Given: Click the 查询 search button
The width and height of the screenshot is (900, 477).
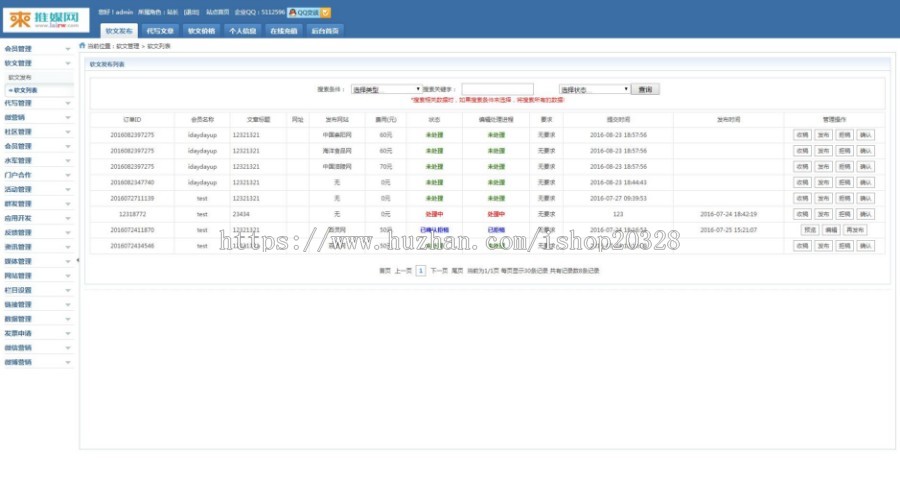Looking at the screenshot, I should pyautogui.click(x=645, y=90).
